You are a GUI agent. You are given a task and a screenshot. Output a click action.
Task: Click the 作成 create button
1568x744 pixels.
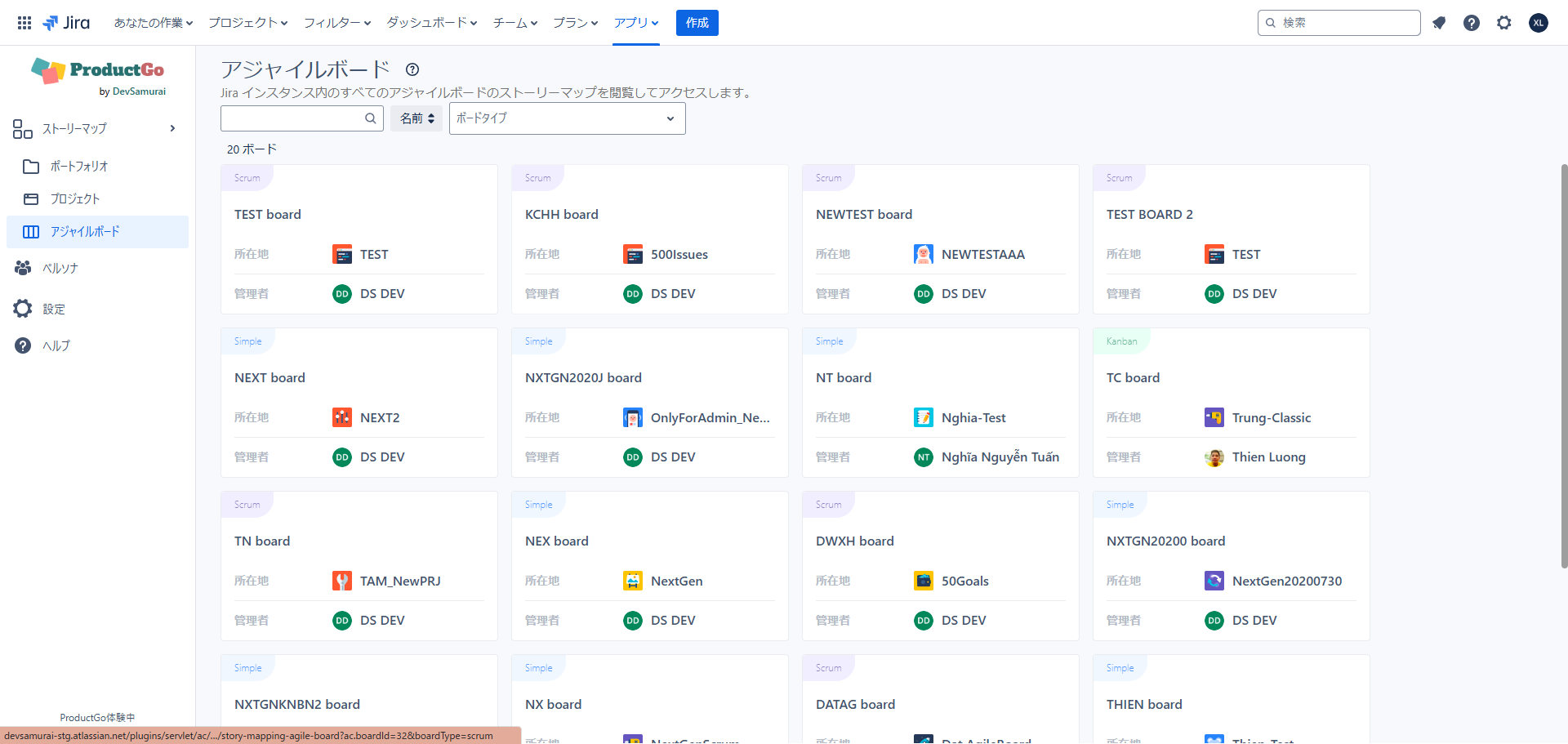pyautogui.click(x=697, y=23)
